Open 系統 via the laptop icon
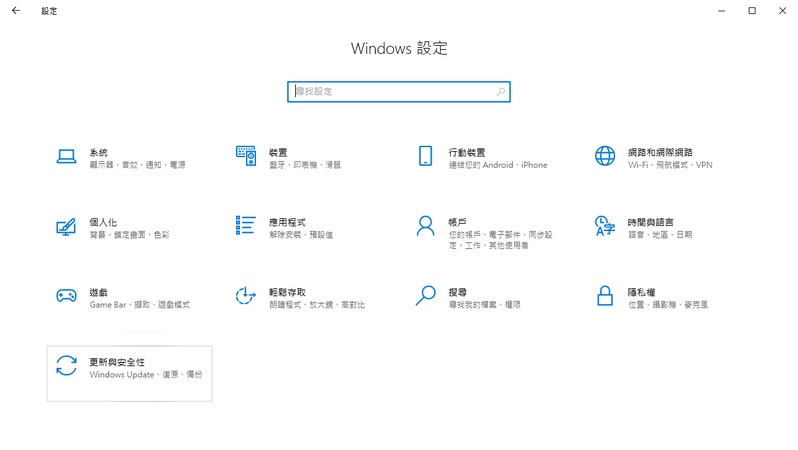 coord(66,156)
